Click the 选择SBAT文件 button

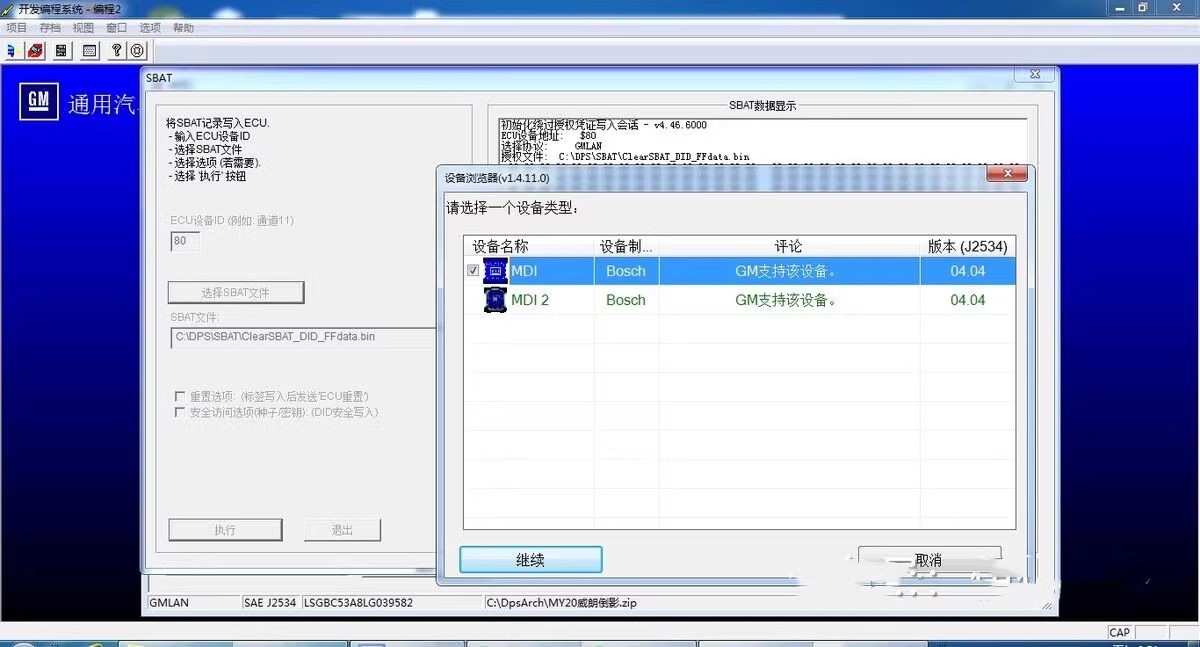[x=236, y=292]
